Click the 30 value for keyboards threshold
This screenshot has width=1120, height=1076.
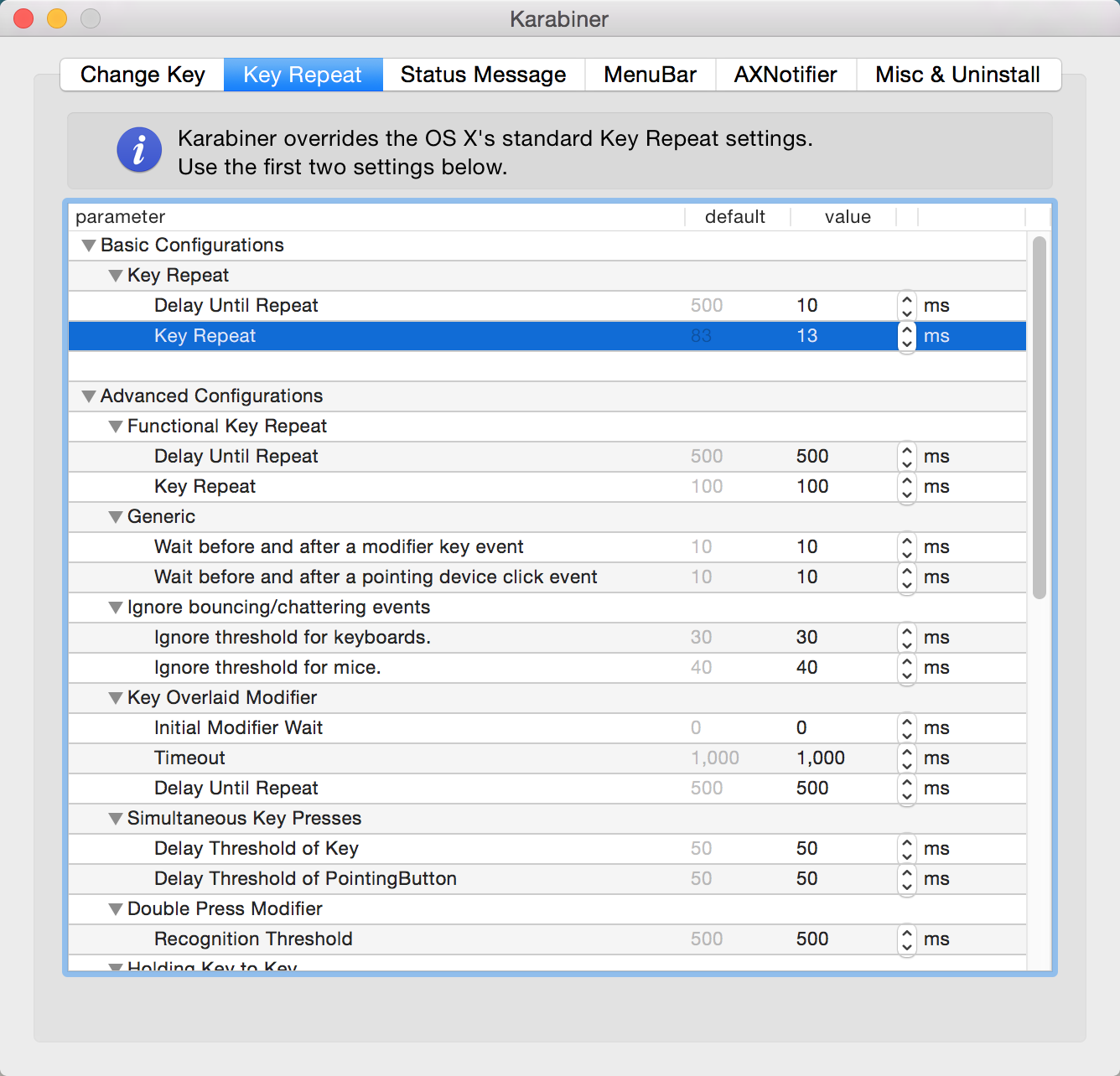(x=806, y=638)
